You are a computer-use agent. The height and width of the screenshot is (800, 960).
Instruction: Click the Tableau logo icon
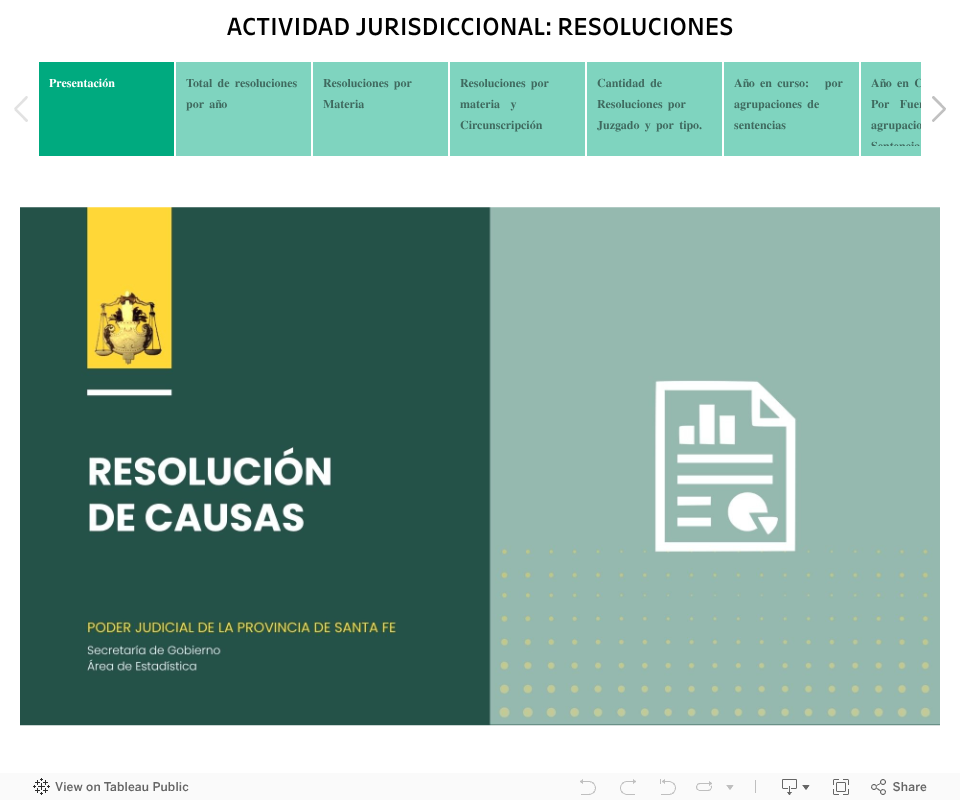pos(41,787)
